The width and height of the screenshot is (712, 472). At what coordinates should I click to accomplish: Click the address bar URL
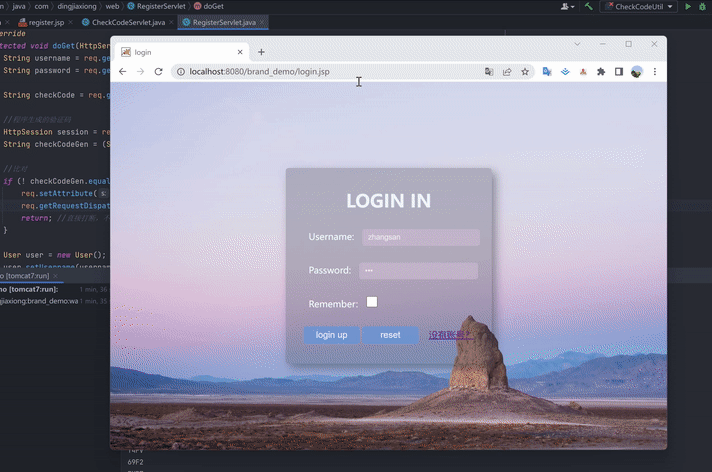pos(259,72)
